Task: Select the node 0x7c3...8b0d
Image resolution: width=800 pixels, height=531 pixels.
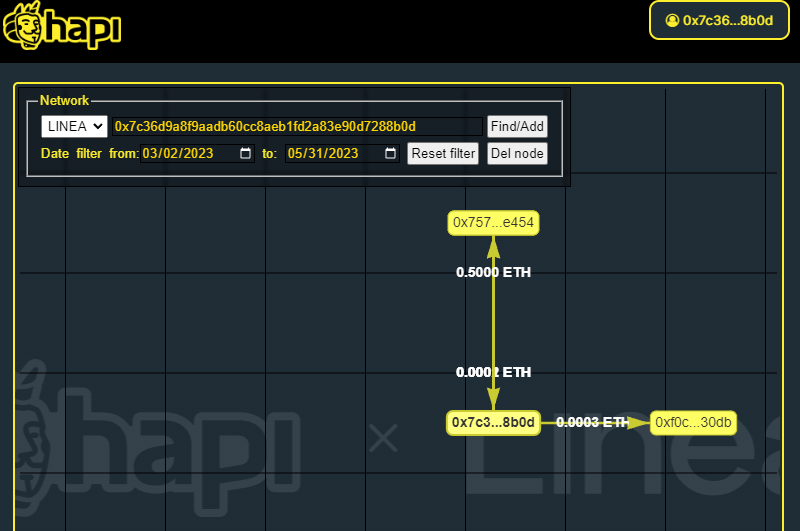Action: pos(493,423)
